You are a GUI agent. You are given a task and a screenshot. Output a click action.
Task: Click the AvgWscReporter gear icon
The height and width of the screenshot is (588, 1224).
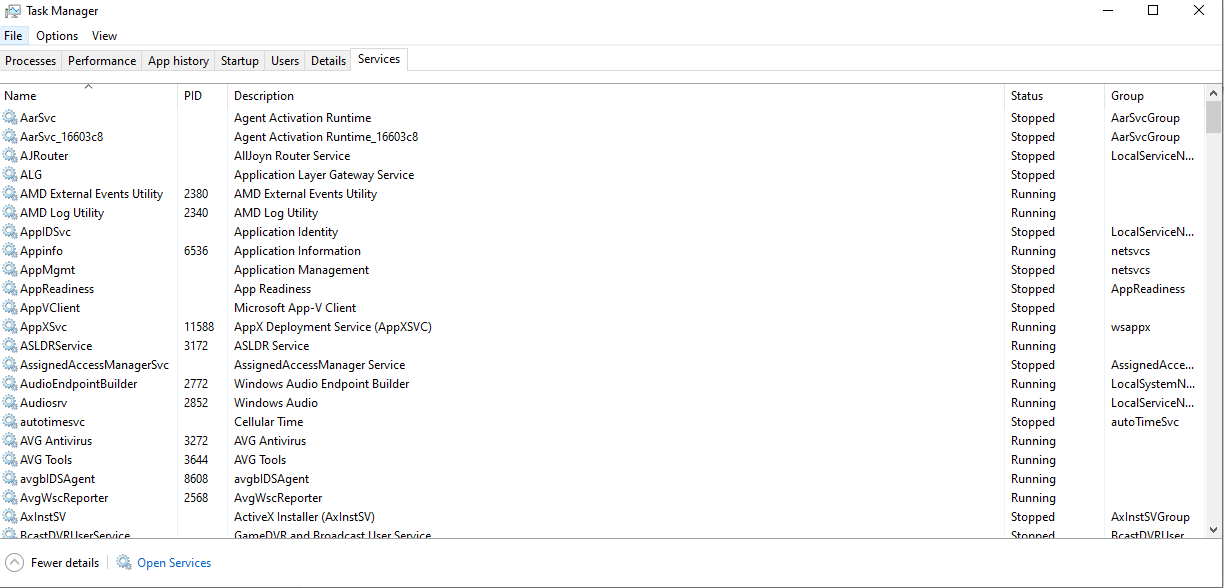10,498
